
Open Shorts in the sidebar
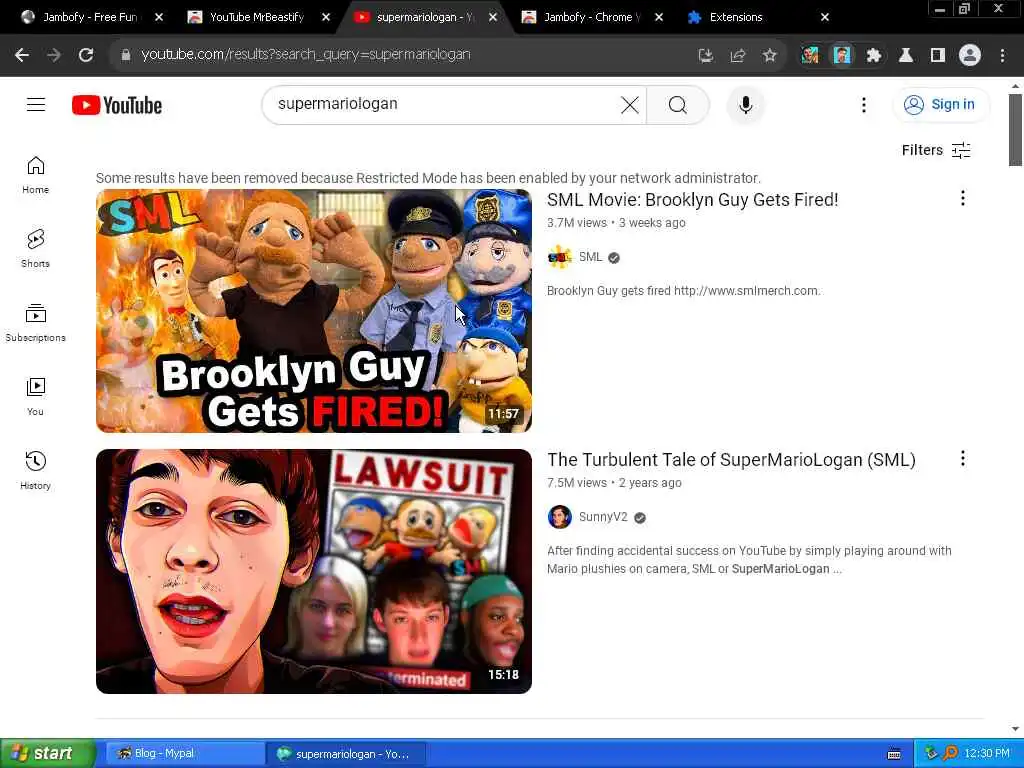(x=35, y=249)
